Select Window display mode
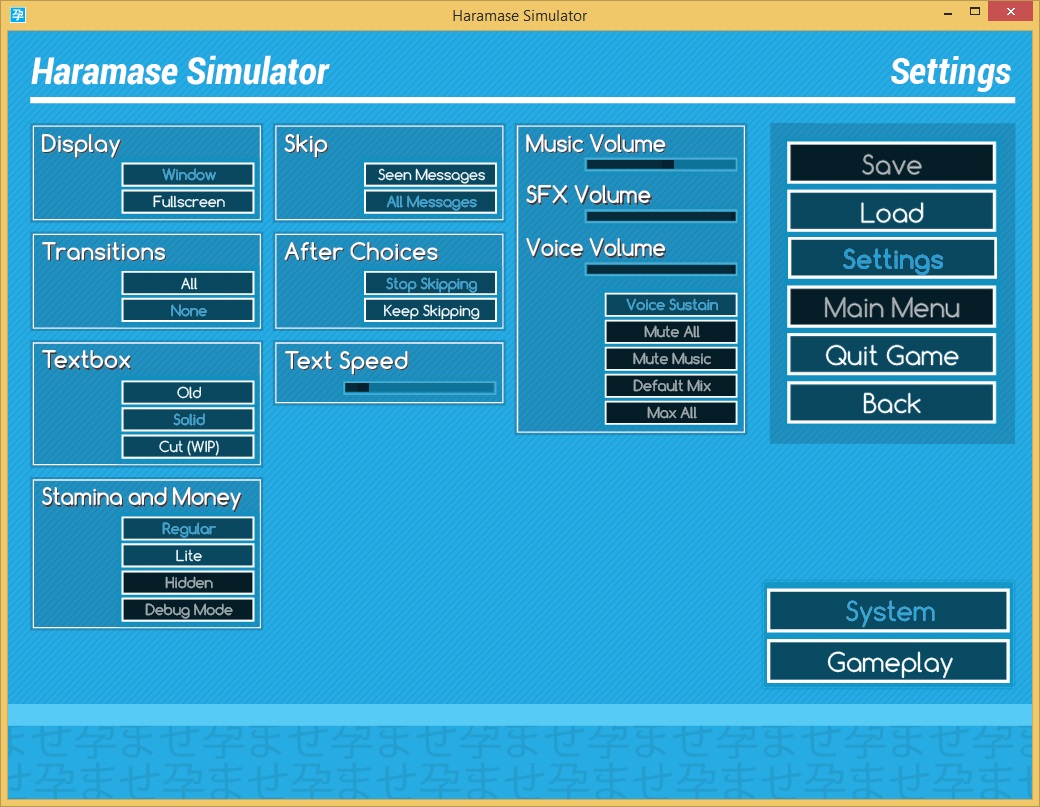The image size is (1040, 807). [188, 174]
